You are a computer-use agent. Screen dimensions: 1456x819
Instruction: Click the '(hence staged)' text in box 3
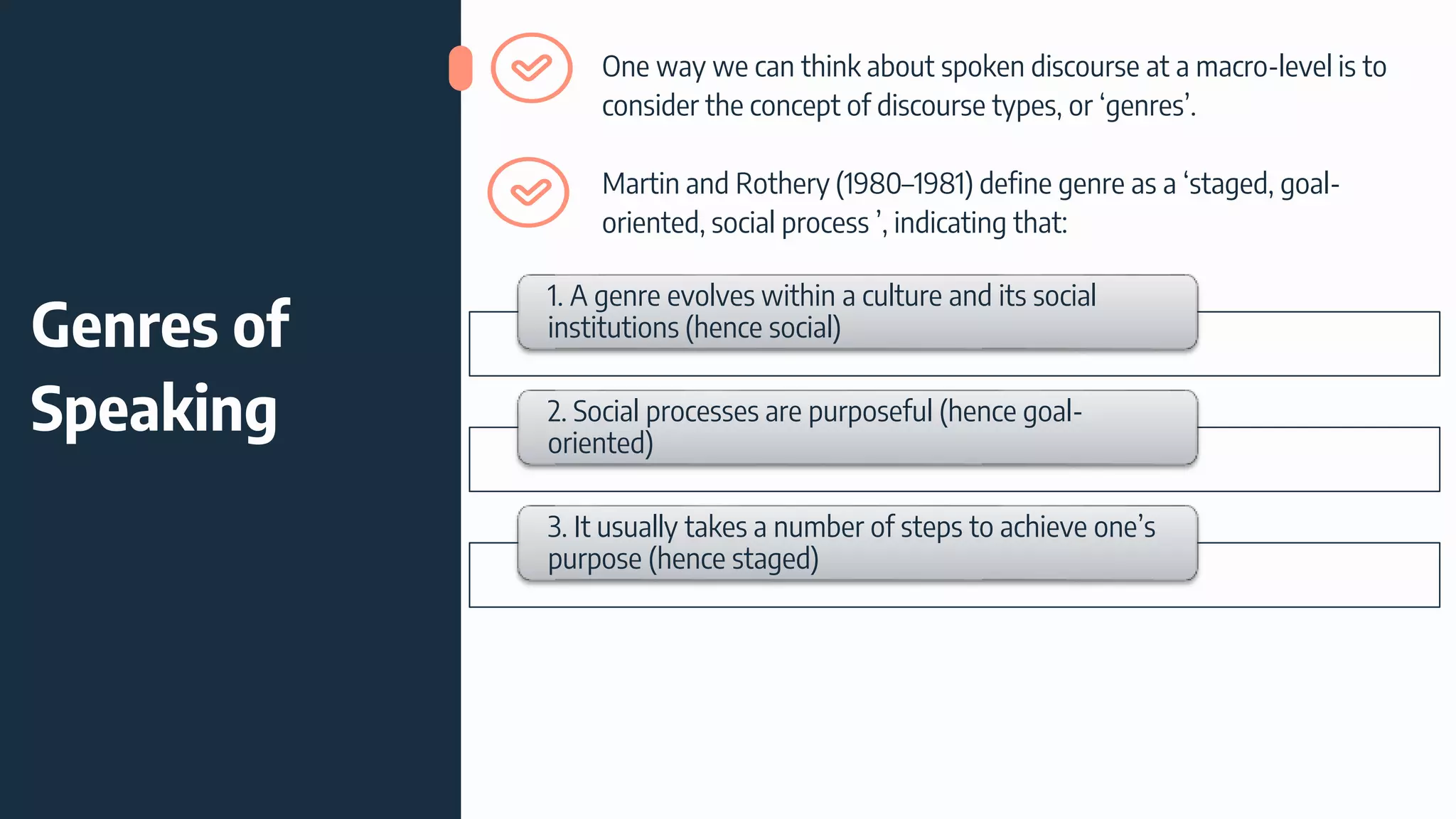[733, 559]
